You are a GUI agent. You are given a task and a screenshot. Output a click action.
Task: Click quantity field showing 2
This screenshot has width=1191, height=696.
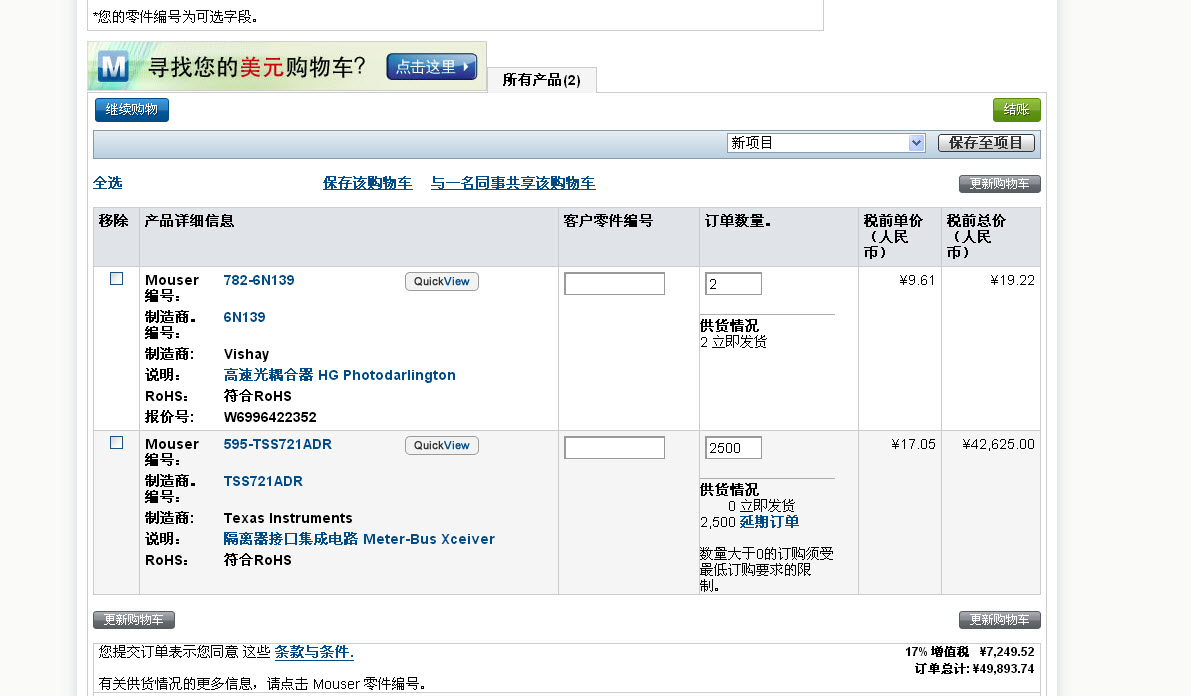coord(733,283)
